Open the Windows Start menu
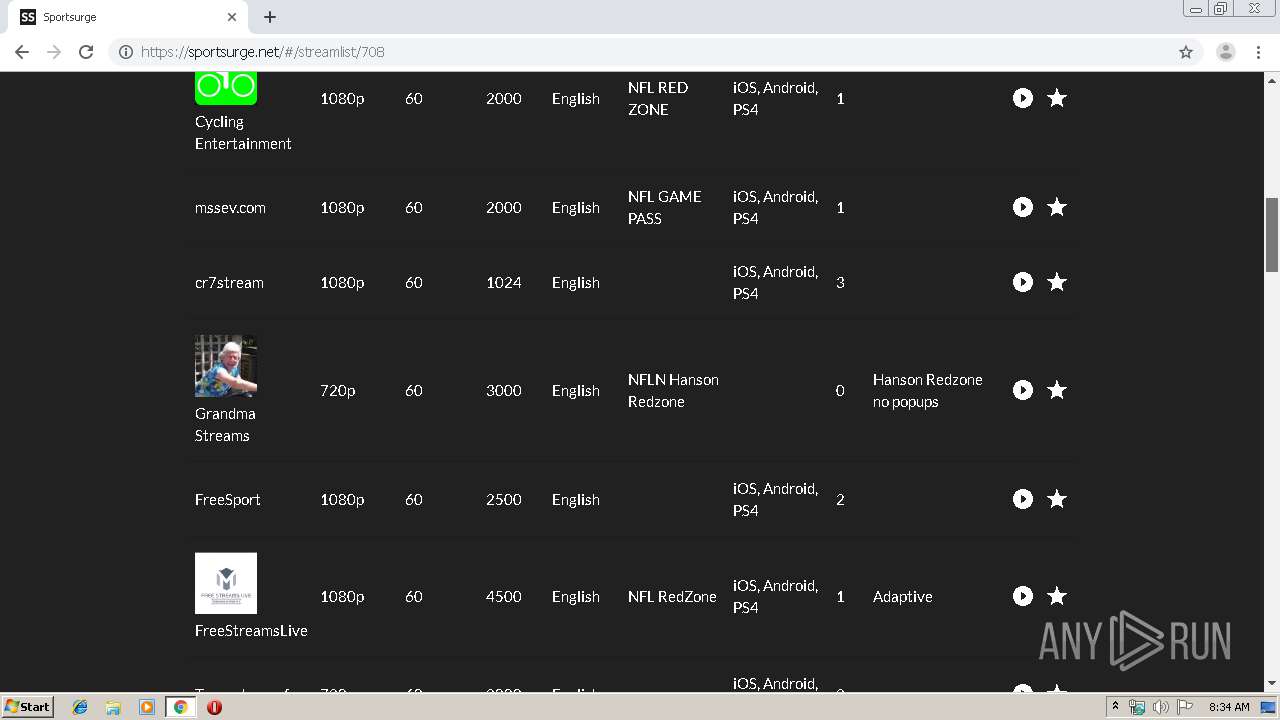 [27, 707]
